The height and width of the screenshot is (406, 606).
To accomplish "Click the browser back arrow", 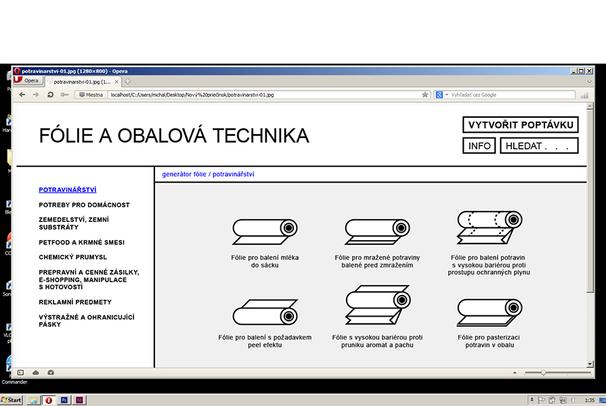I will [22, 95].
